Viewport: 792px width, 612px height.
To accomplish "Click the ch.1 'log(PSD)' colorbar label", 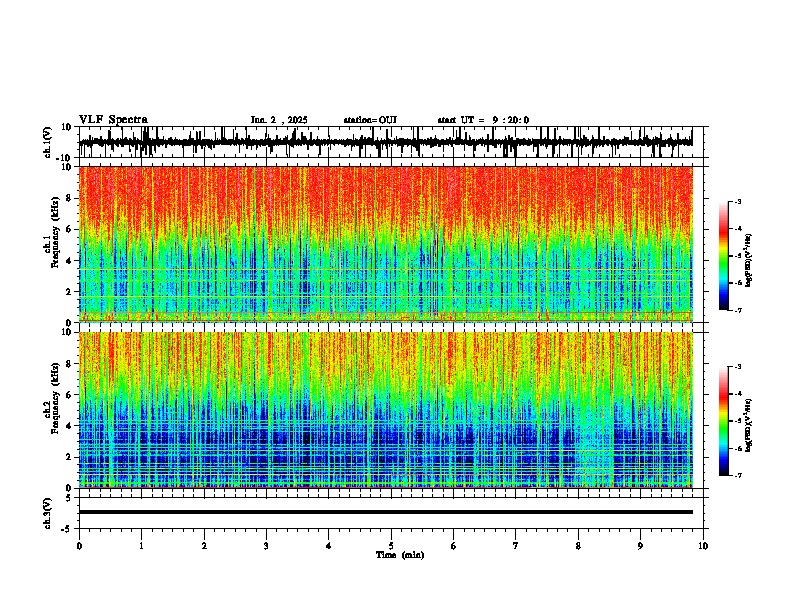I will pyautogui.click(x=749, y=261).
